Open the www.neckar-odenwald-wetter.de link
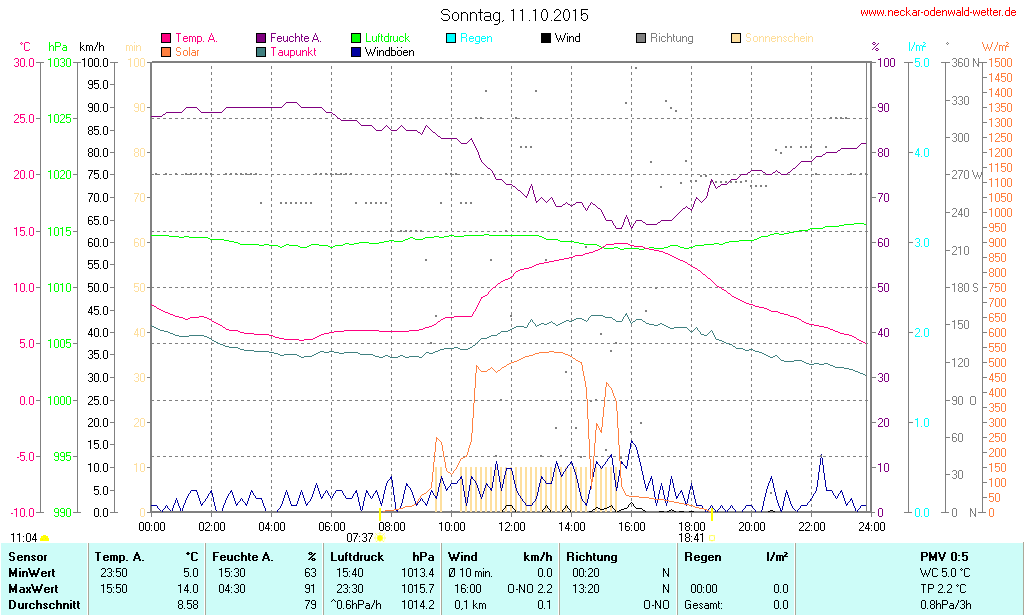The width and height of the screenshot is (1024, 615). pyautogui.click(x=938, y=13)
